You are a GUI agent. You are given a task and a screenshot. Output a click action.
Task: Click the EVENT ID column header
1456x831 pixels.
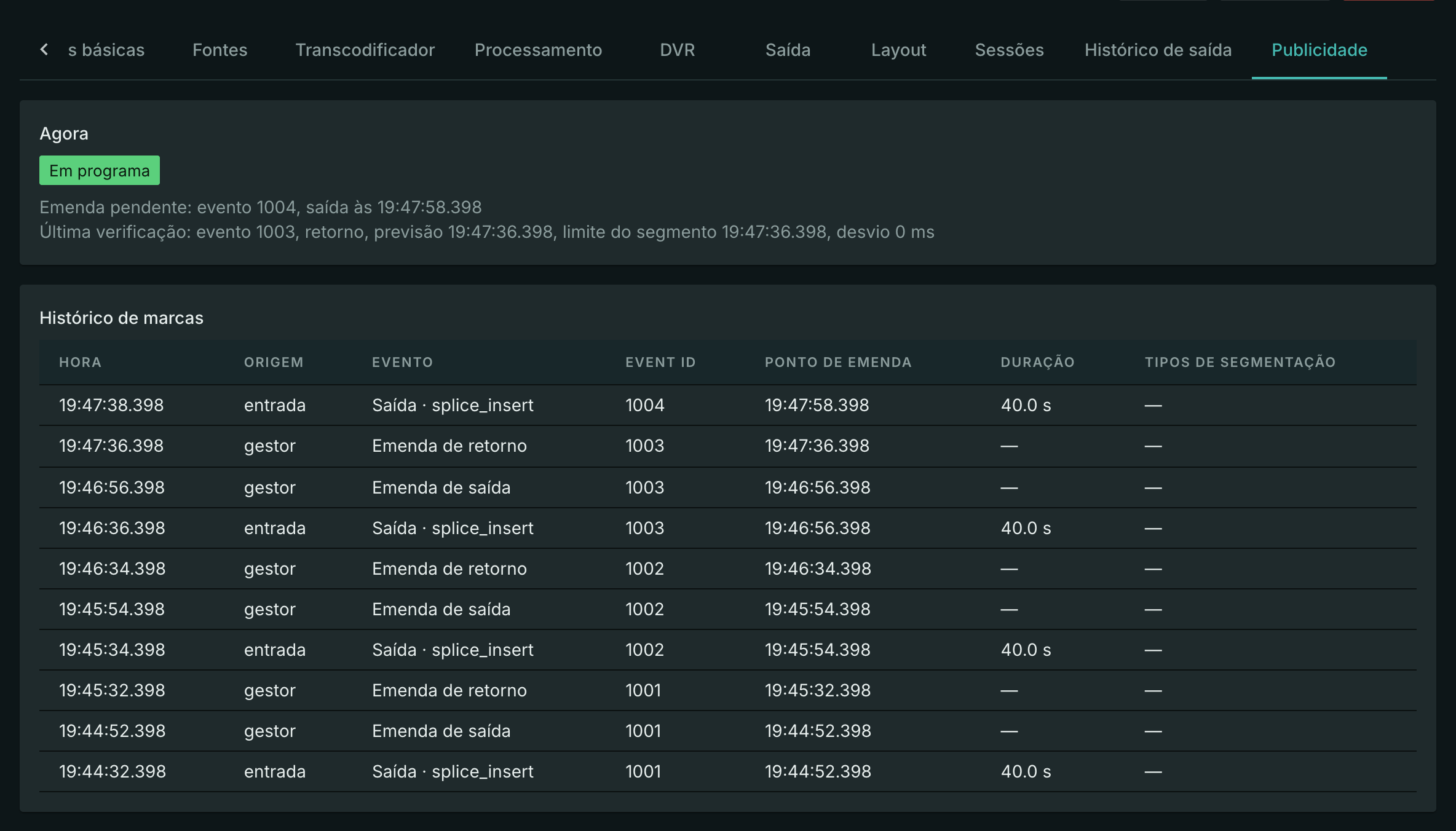tap(660, 362)
